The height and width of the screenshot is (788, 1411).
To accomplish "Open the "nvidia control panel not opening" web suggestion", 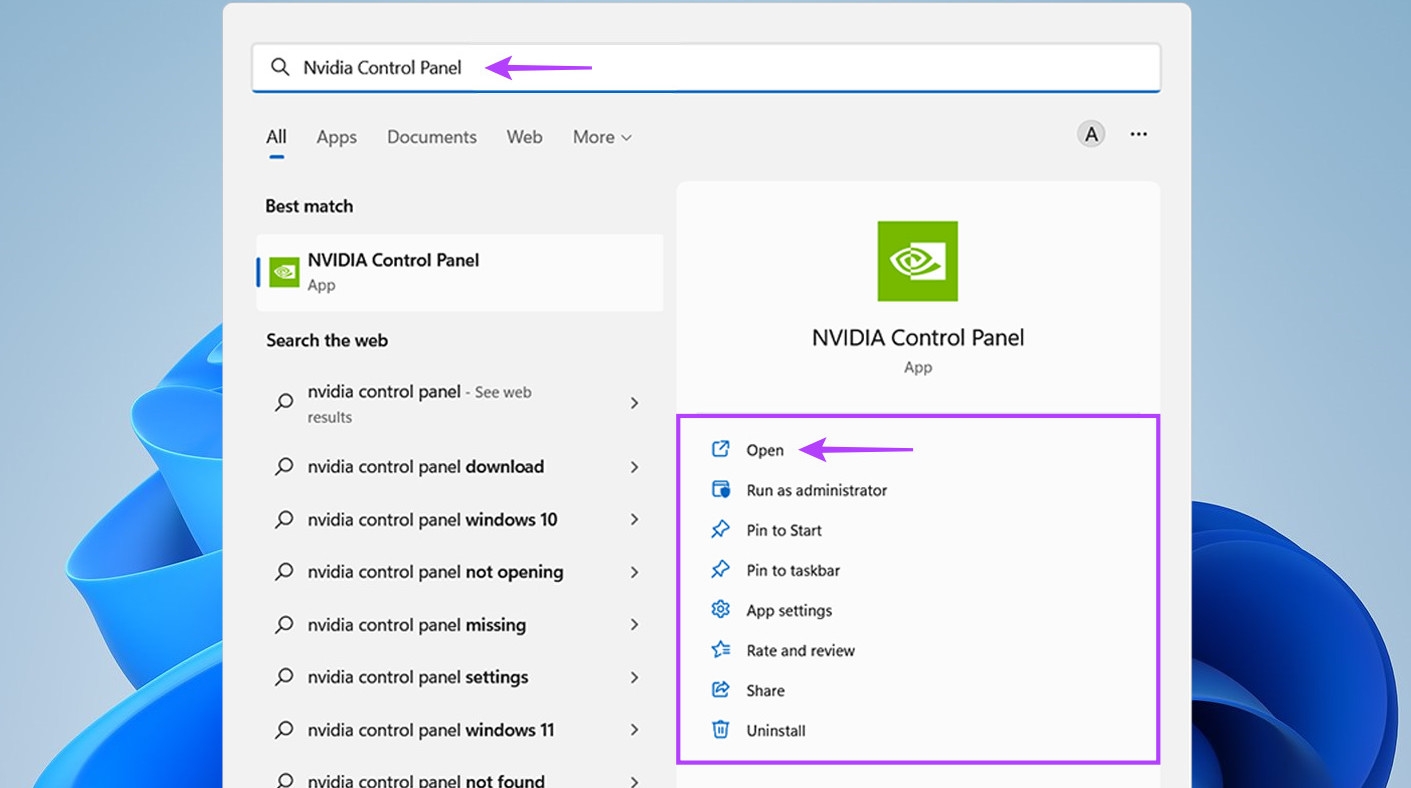I will coord(435,572).
